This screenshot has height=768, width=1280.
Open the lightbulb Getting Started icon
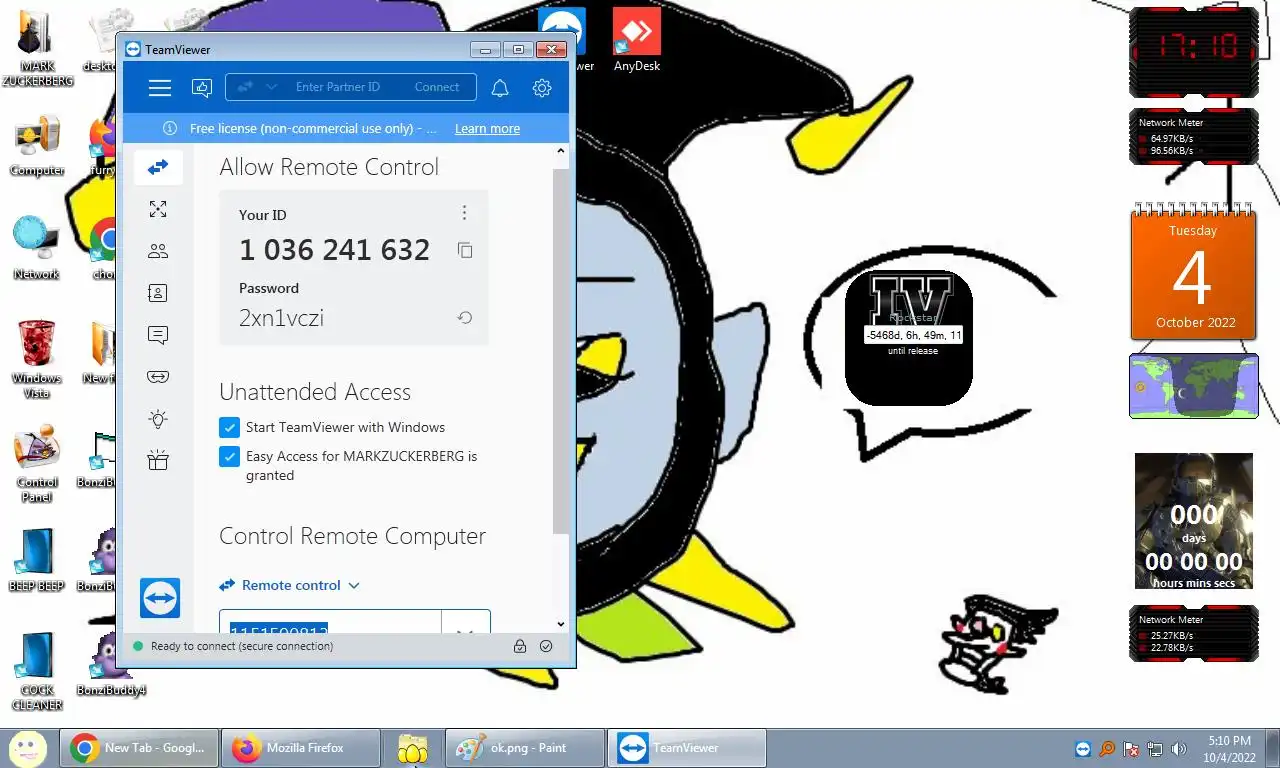(x=158, y=419)
